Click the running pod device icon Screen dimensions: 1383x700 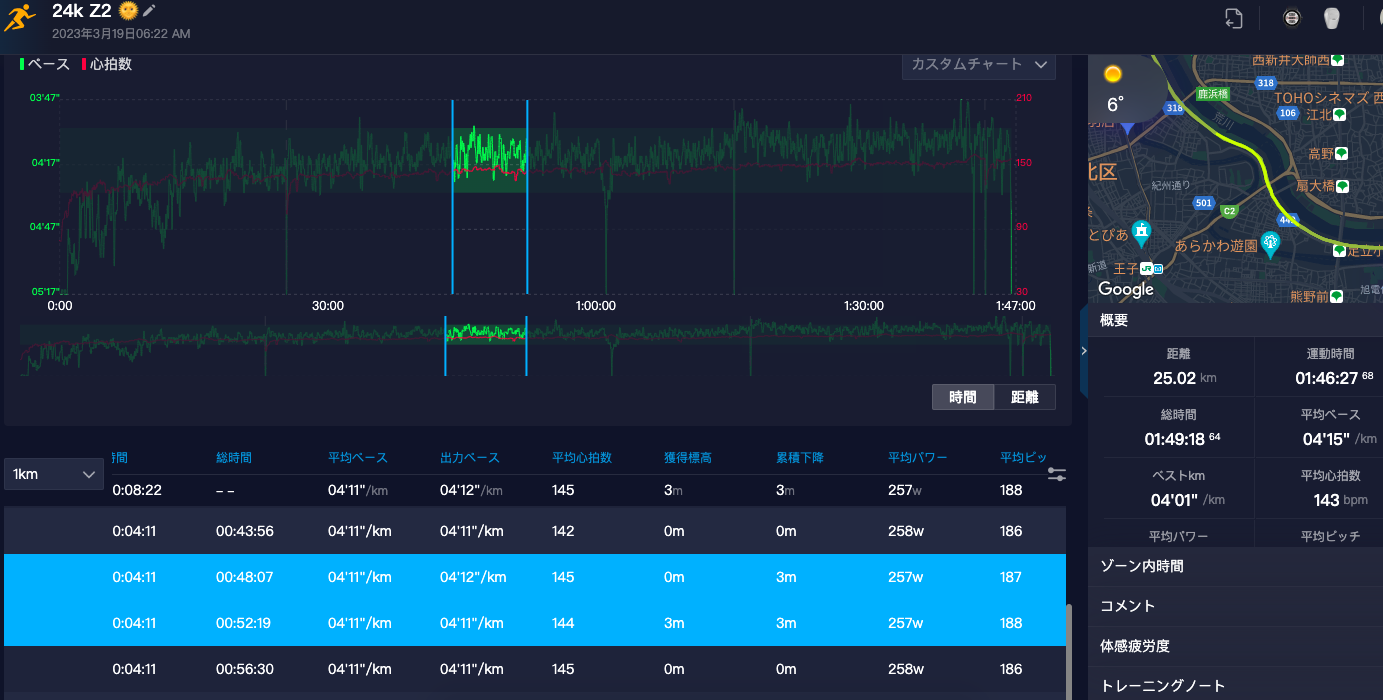[1331, 17]
